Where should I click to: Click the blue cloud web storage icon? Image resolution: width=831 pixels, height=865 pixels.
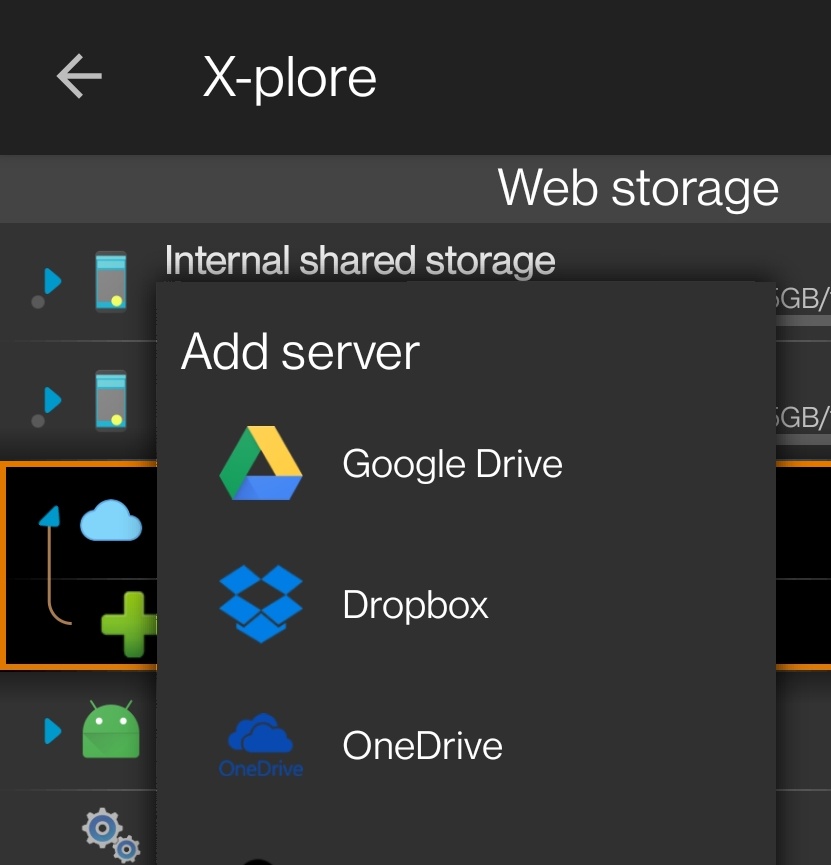click(x=110, y=520)
